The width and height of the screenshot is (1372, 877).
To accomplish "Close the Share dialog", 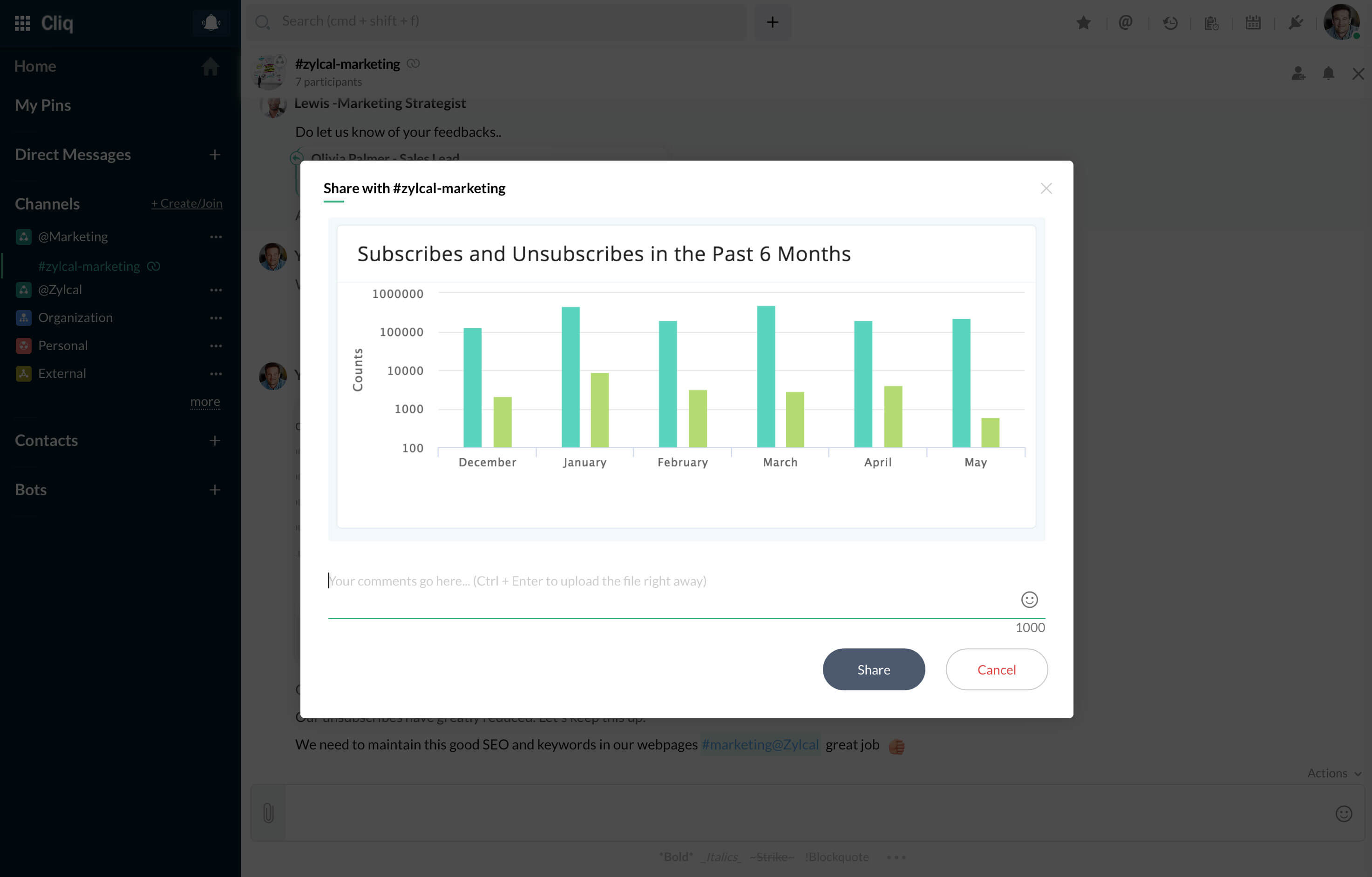I will [x=1046, y=189].
